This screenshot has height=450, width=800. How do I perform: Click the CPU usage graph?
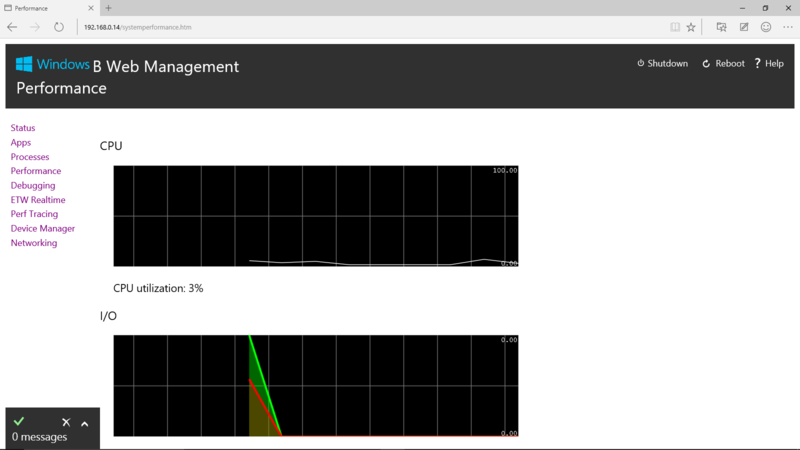(x=316, y=216)
